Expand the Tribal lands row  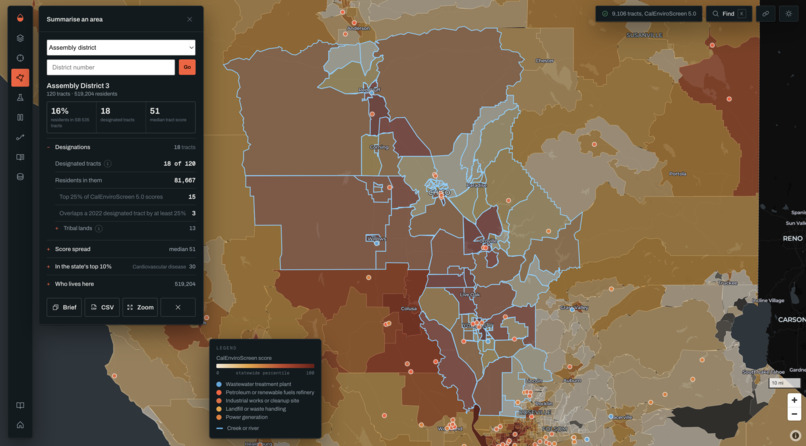tap(125, 228)
